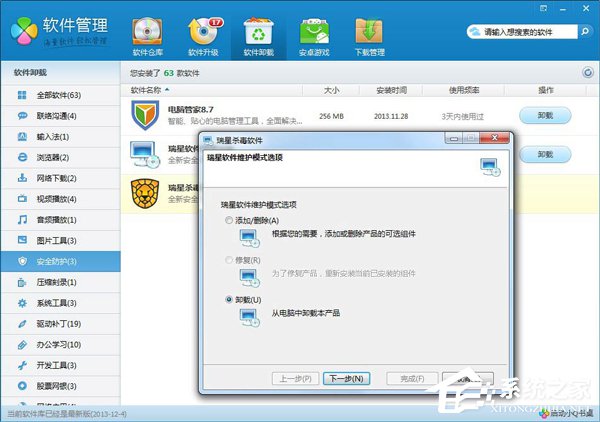Open the 软件仓库 software library icon
Screen dimensions: 600x422
tap(148, 36)
